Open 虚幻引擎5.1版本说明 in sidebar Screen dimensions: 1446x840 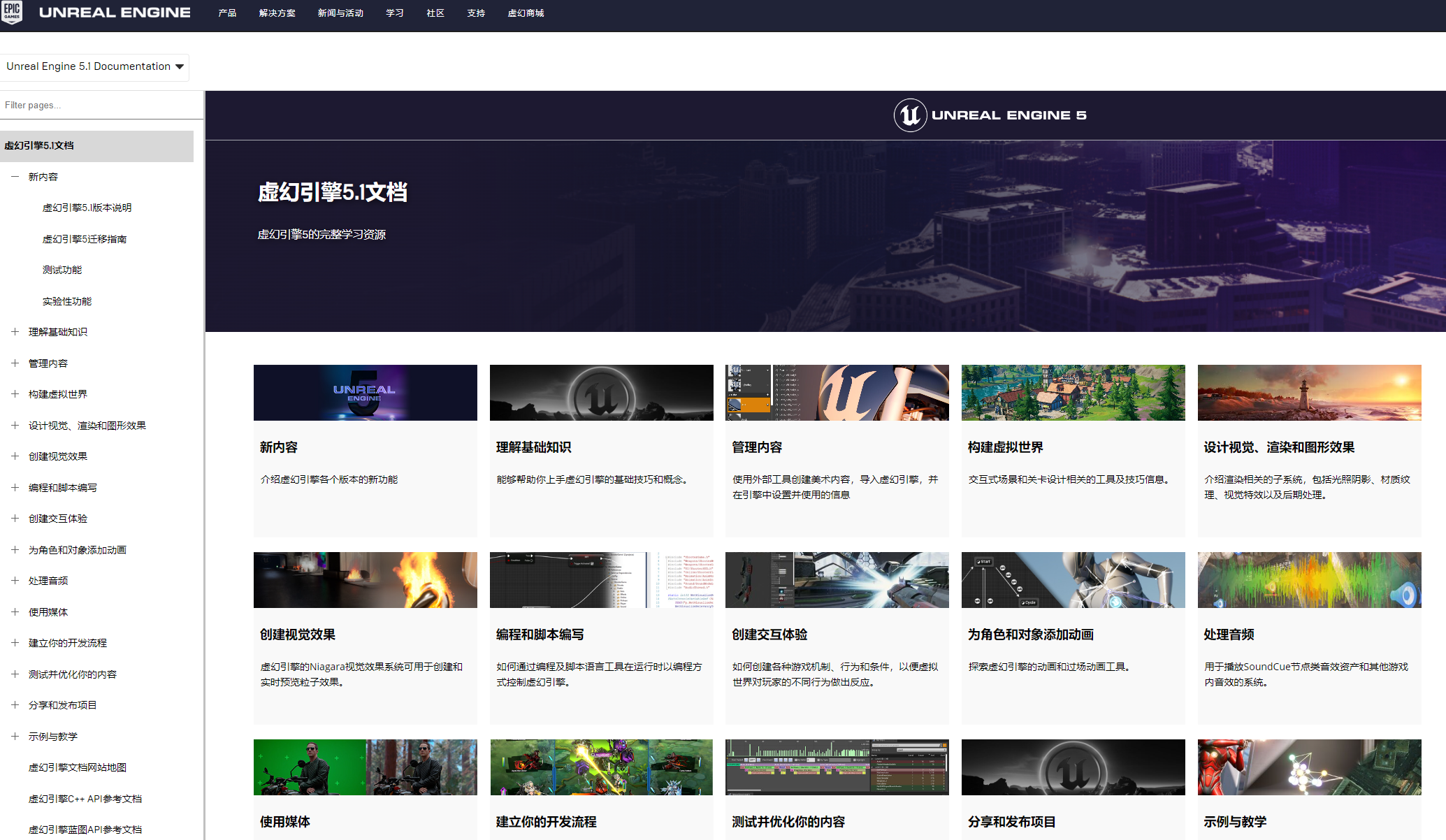pos(87,208)
